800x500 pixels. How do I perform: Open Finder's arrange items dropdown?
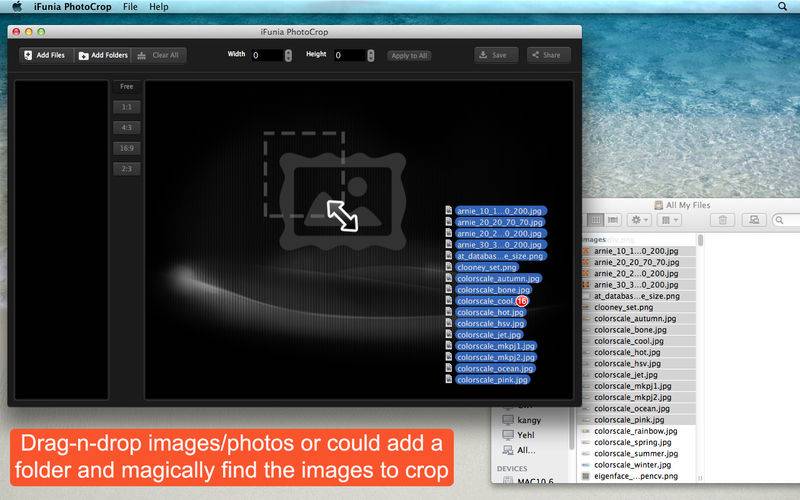point(669,220)
